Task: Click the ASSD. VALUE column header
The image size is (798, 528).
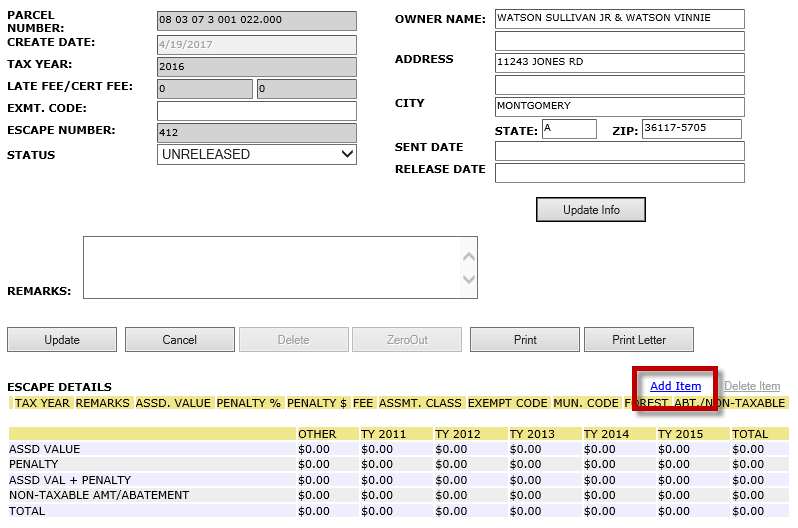Action: tap(173, 403)
